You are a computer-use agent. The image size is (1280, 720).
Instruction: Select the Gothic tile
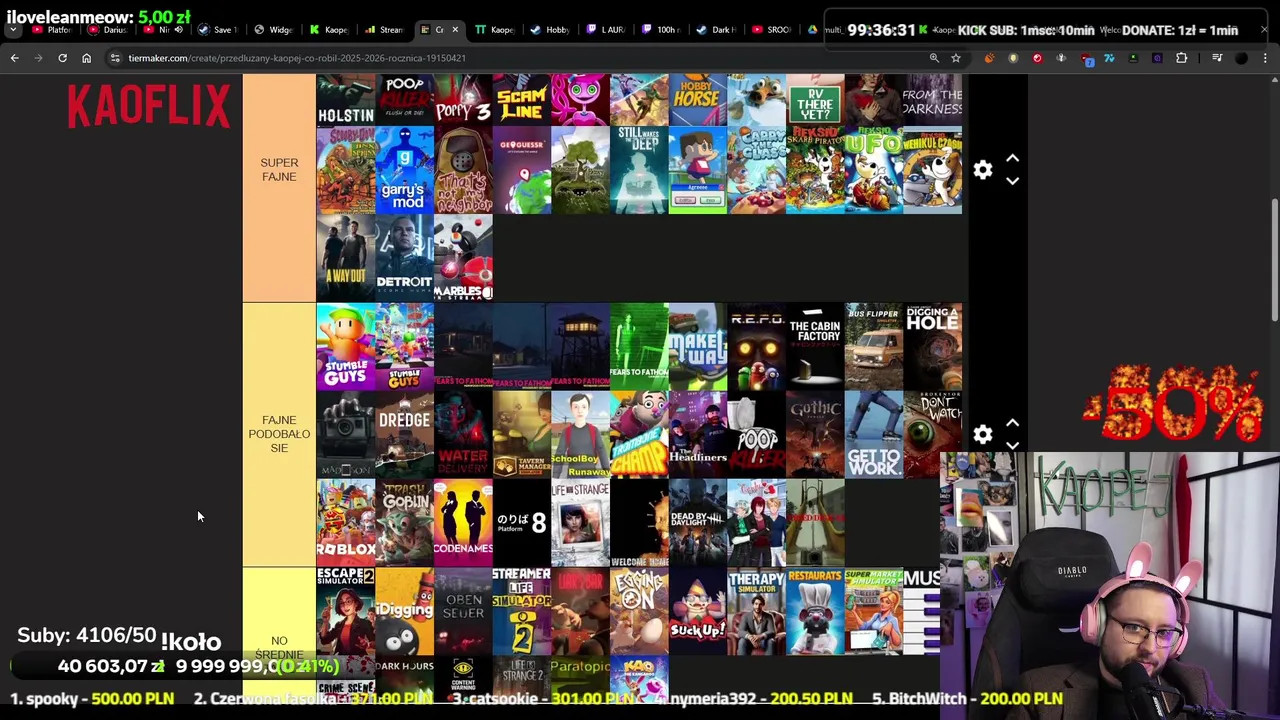[815, 434]
